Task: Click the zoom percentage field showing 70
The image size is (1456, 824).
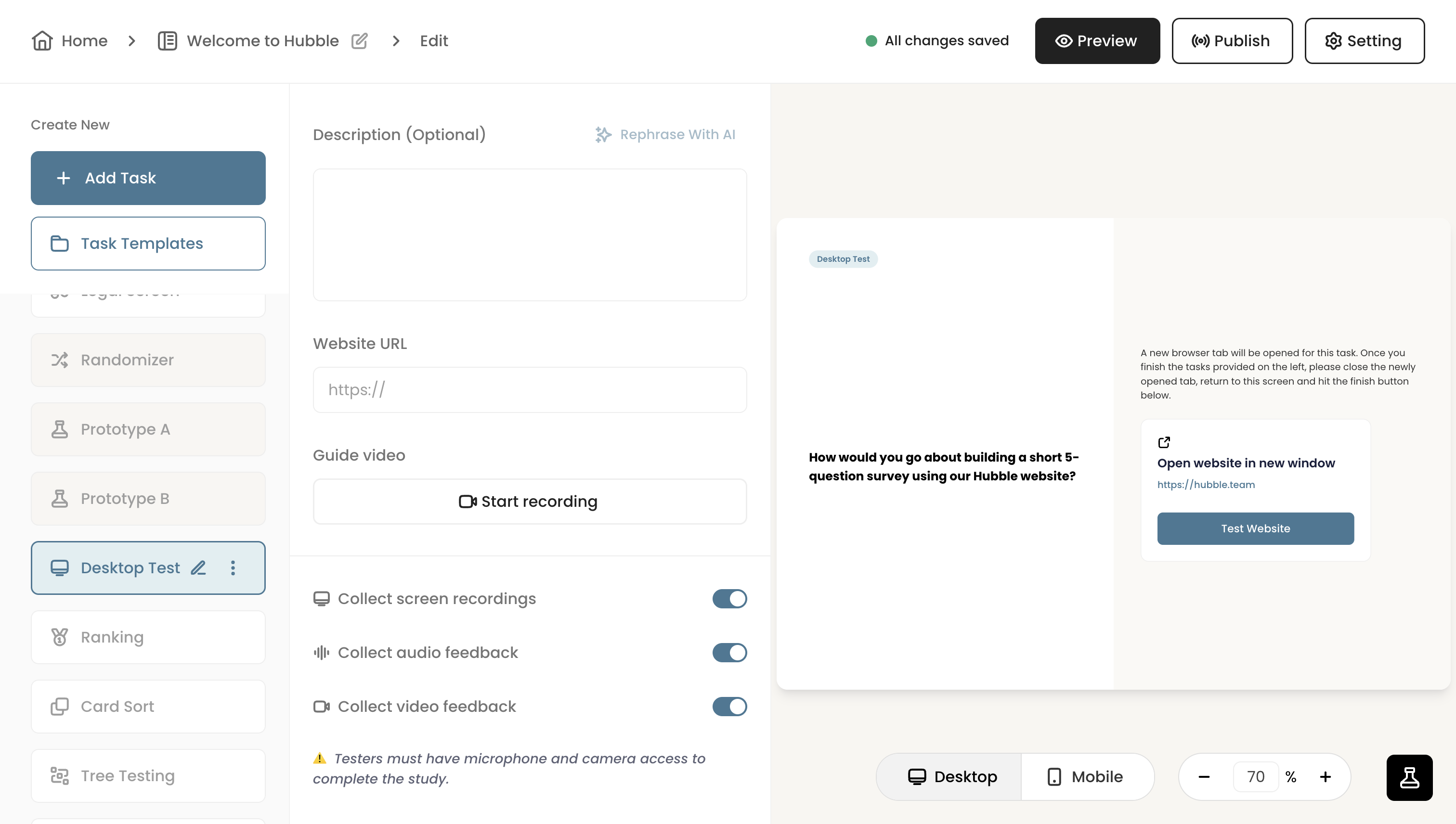Action: point(1256,777)
